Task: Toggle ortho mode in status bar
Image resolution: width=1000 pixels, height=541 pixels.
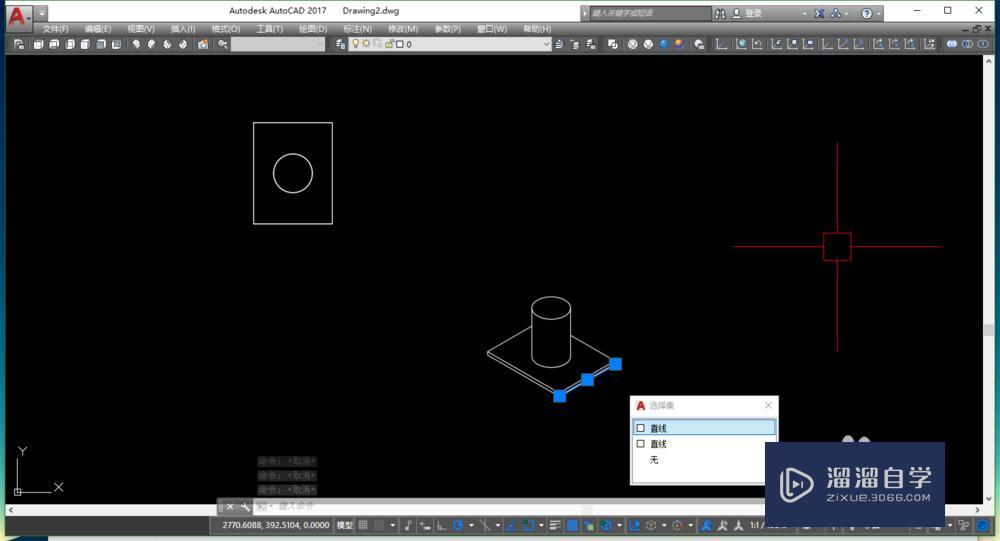Action: pyautogui.click(x=441, y=525)
